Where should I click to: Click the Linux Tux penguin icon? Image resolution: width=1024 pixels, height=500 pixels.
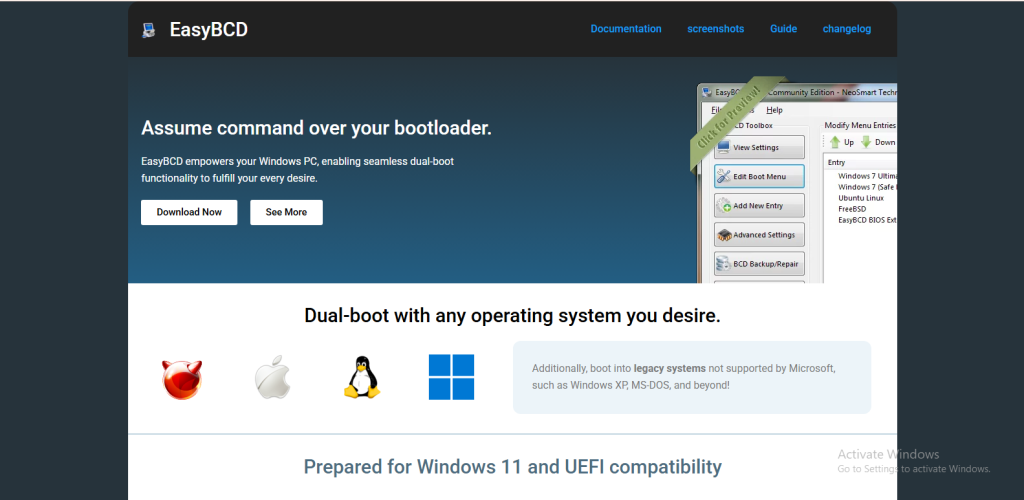[x=362, y=377]
